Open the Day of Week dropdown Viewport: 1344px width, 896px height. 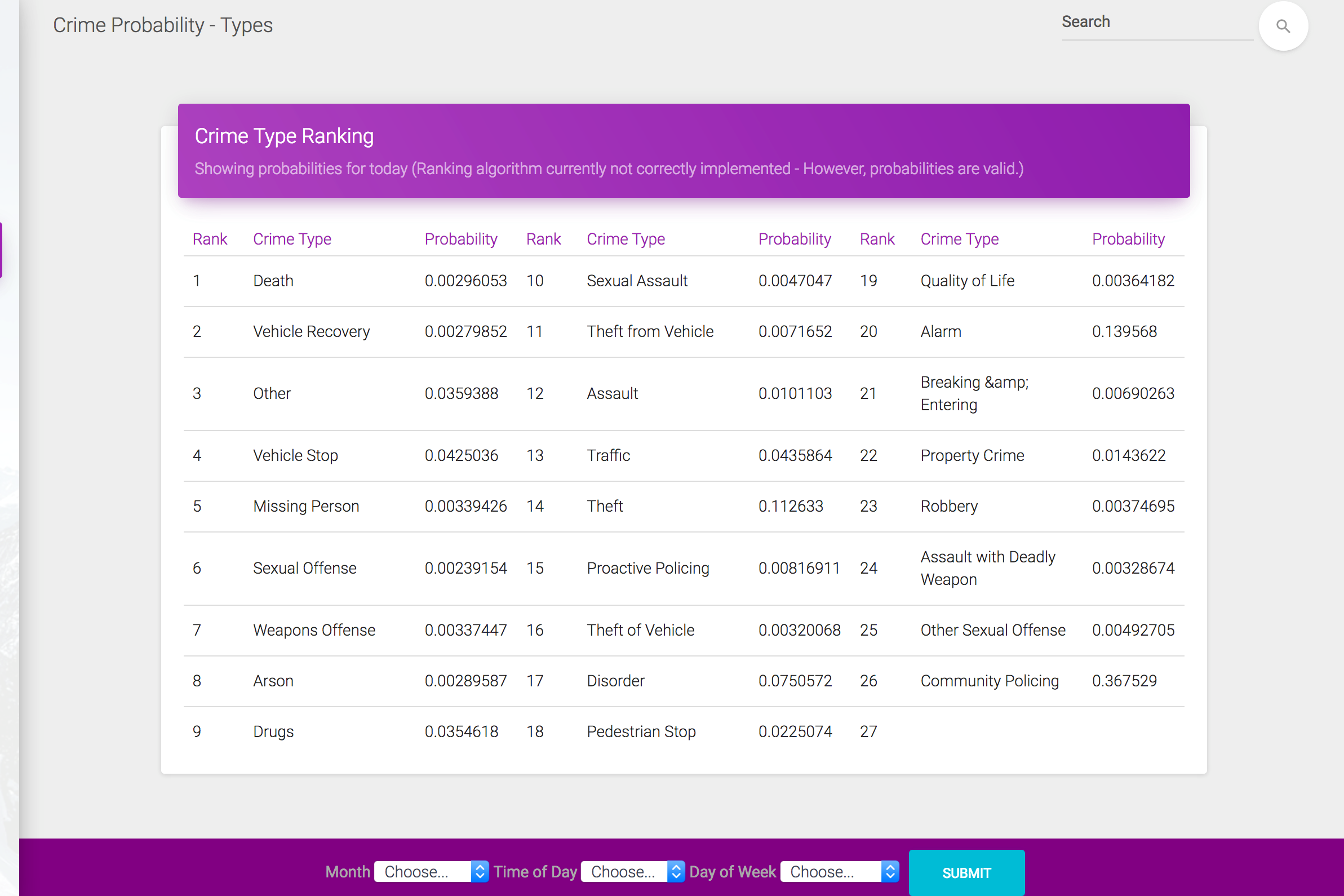pos(839,871)
